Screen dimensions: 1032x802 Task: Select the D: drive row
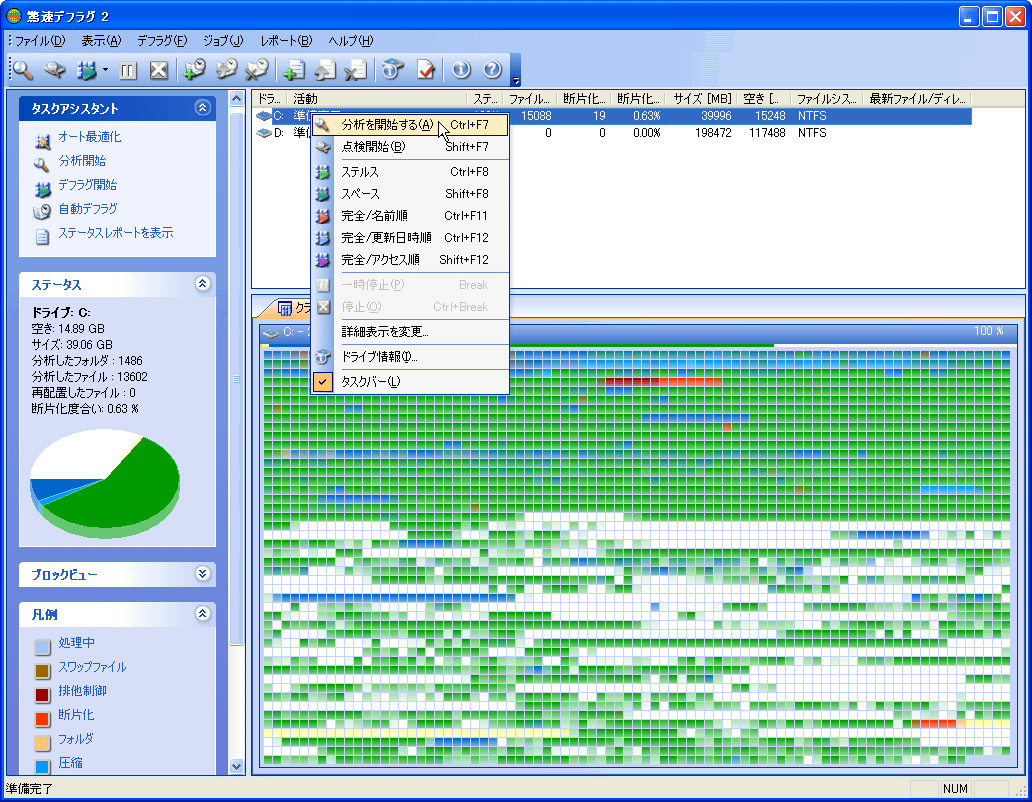click(x=612, y=133)
